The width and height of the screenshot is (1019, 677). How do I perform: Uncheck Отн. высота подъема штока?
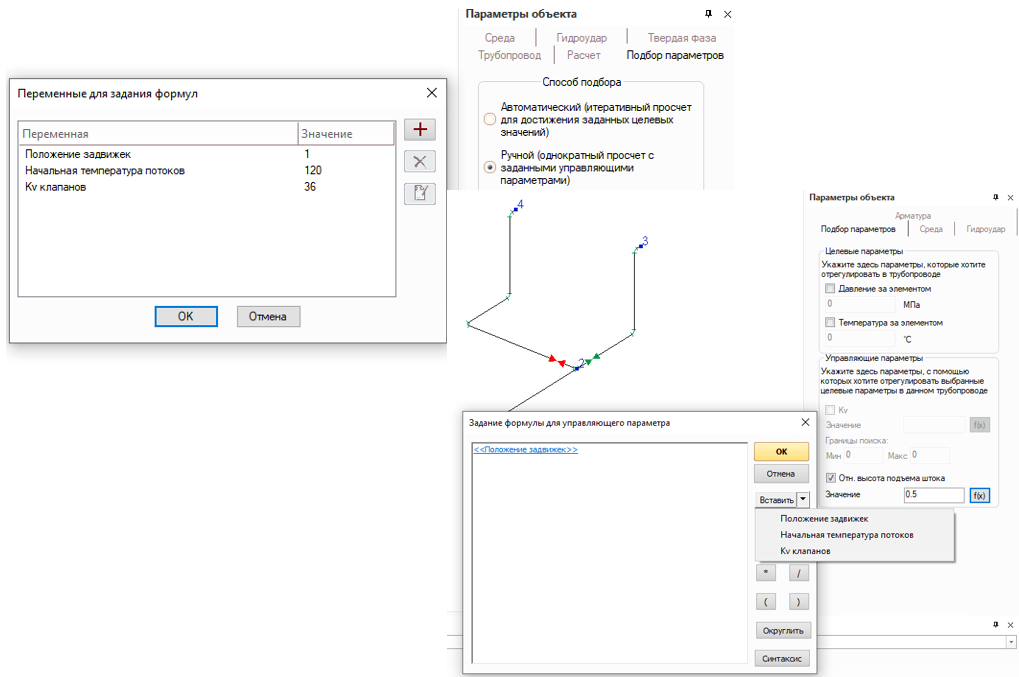point(830,478)
